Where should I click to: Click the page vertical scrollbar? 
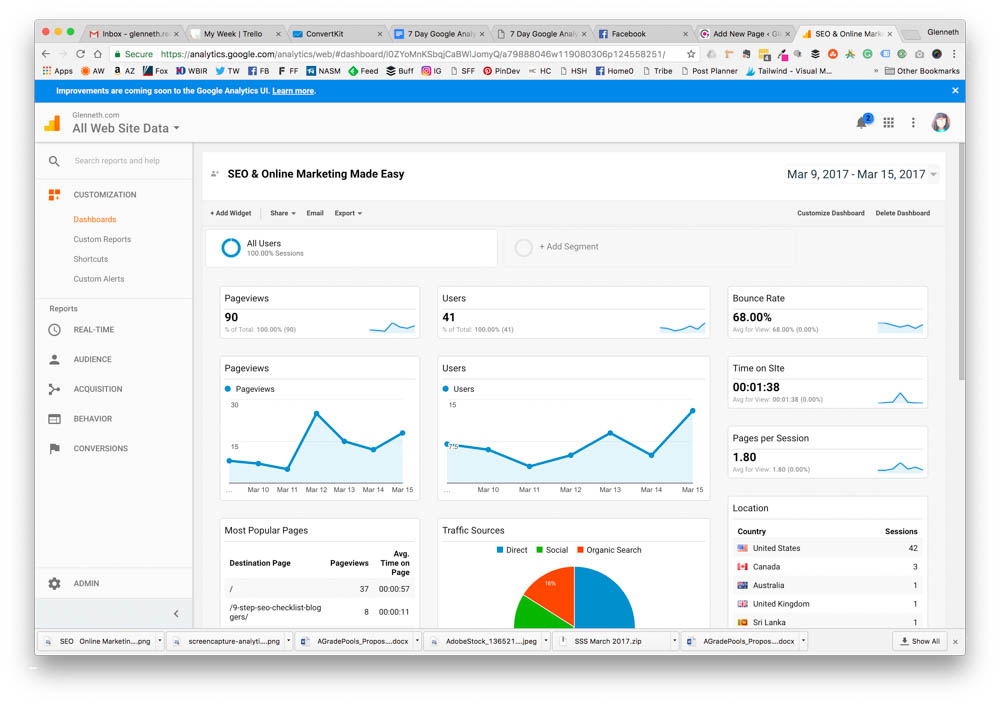coord(961,262)
